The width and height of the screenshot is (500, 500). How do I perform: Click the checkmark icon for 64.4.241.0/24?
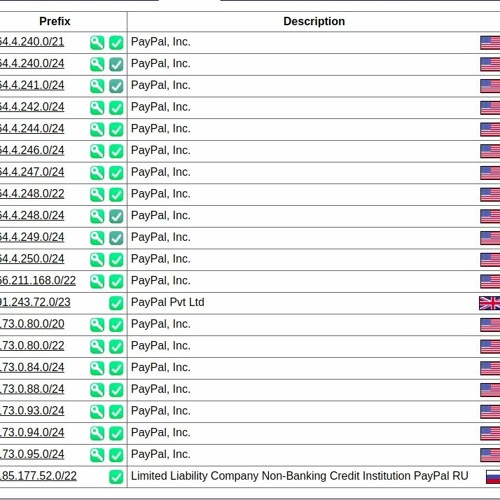tap(116, 86)
